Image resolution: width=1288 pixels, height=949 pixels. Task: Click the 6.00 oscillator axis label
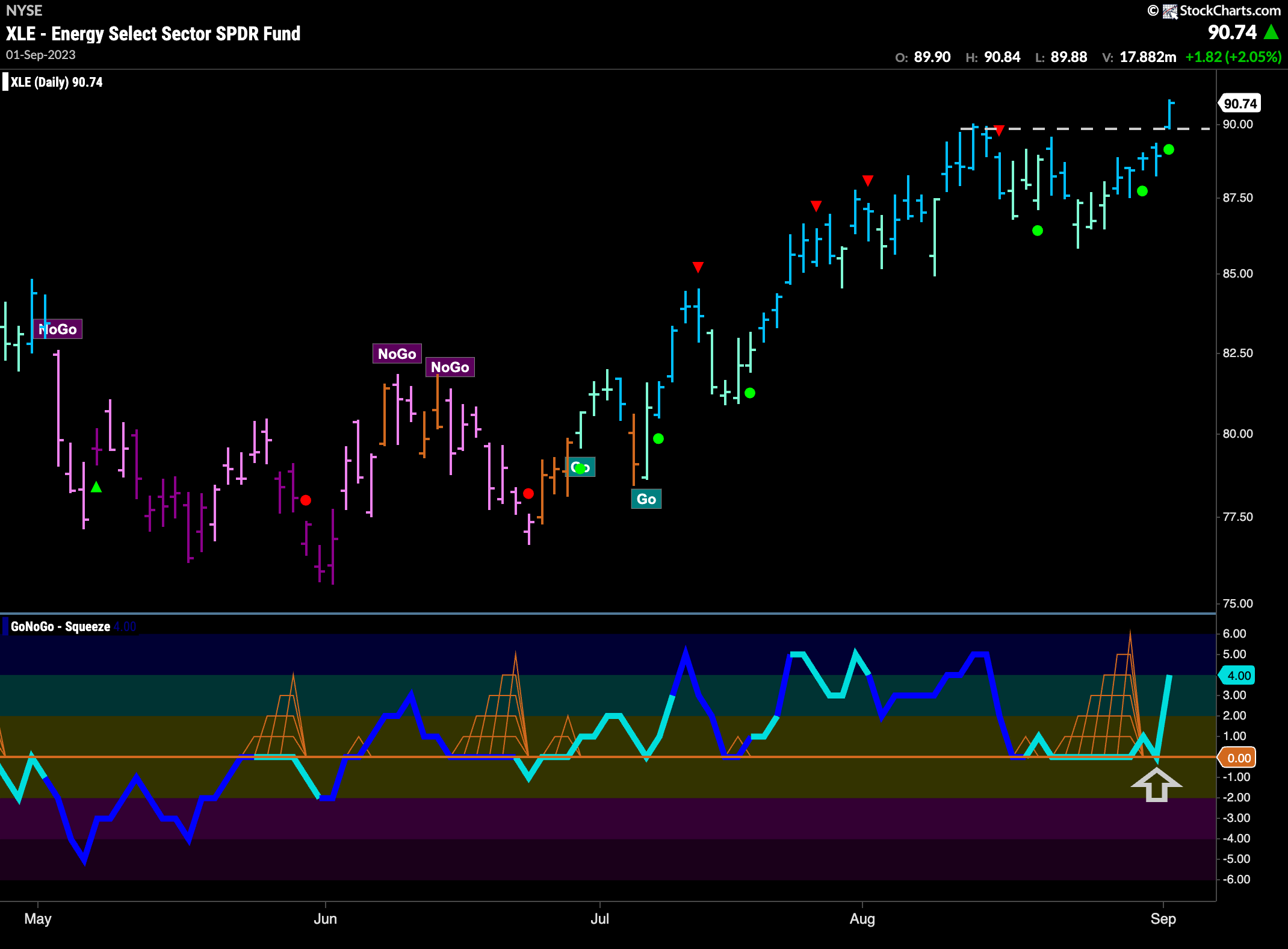coord(1234,634)
